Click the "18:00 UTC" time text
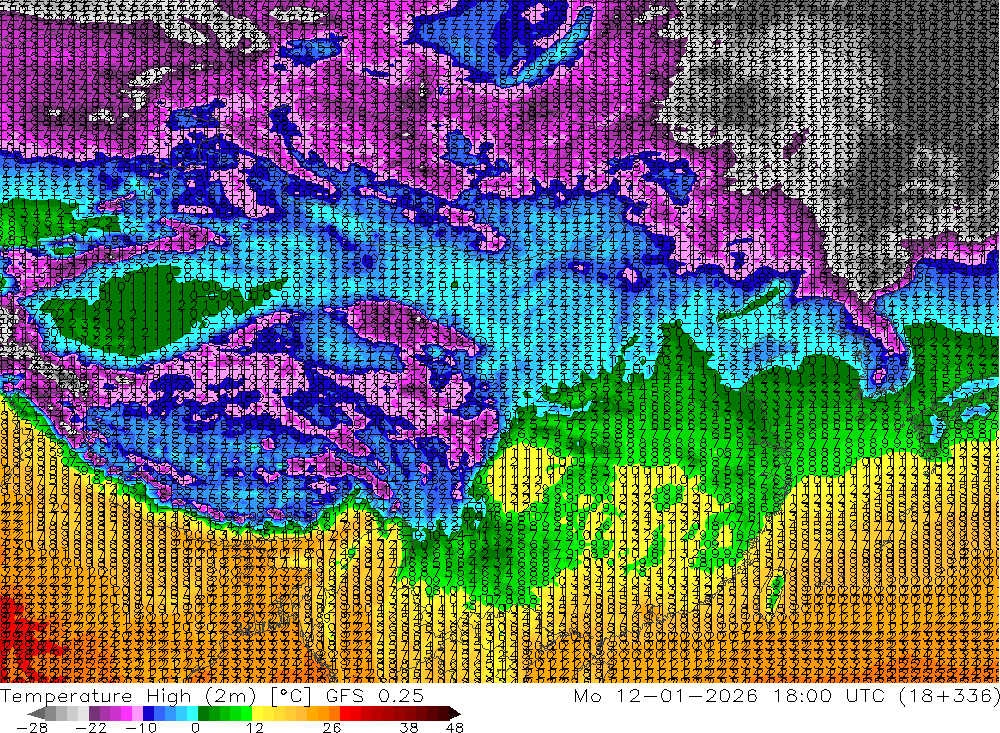This screenshot has width=1000, height=733. [x=832, y=696]
